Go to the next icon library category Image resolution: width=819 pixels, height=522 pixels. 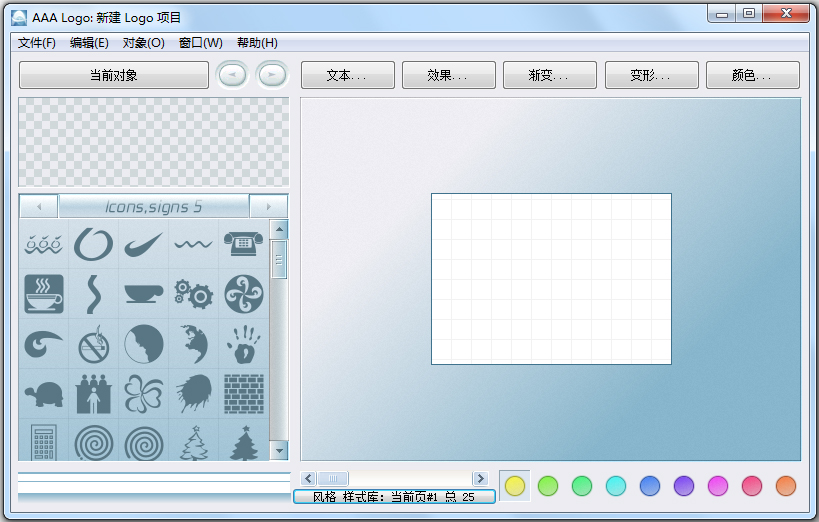[x=268, y=207]
